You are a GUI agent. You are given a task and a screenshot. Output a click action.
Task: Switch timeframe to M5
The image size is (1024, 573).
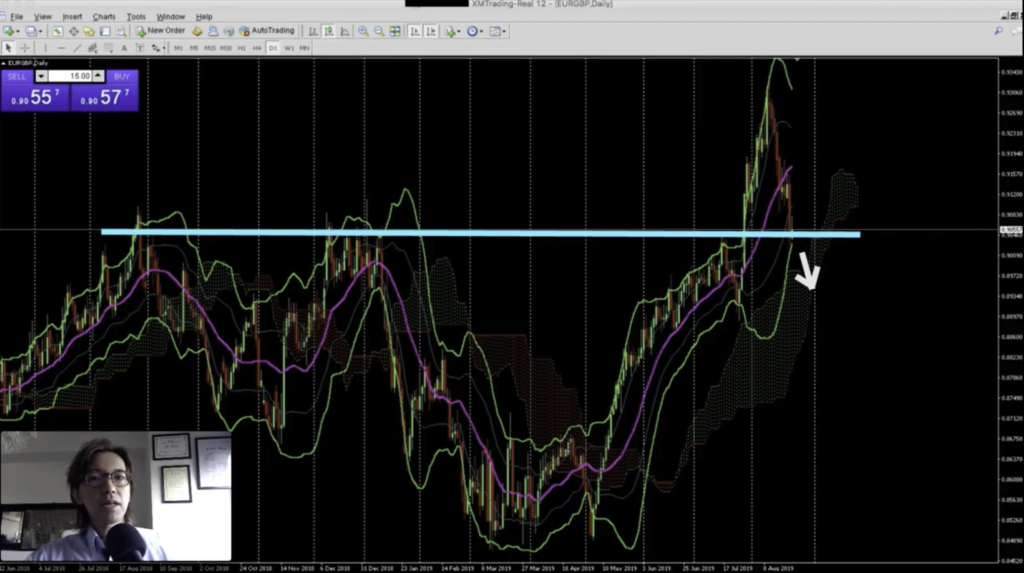coord(194,48)
